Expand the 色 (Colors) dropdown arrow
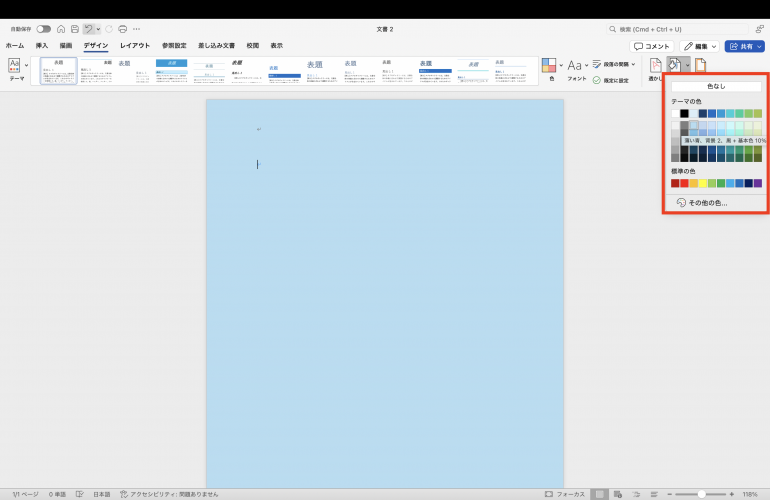The height and width of the screenshot is (500, 770). [x=561, y=65]
